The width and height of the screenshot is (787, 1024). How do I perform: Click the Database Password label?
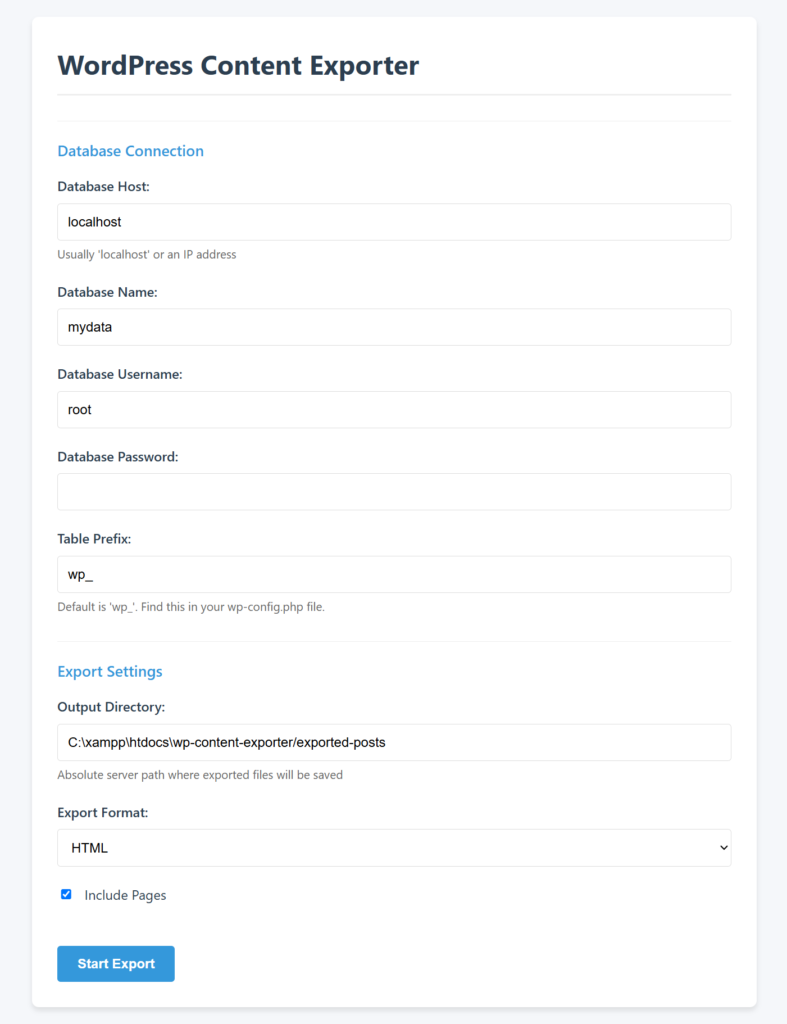(x=118, y=456)
